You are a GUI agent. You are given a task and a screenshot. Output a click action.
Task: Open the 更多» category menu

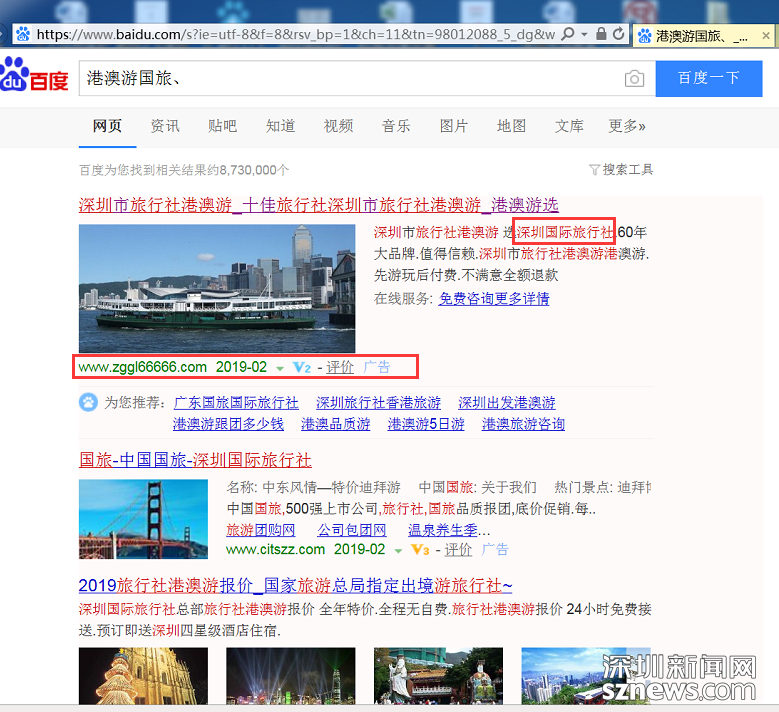tap(626, 126)
